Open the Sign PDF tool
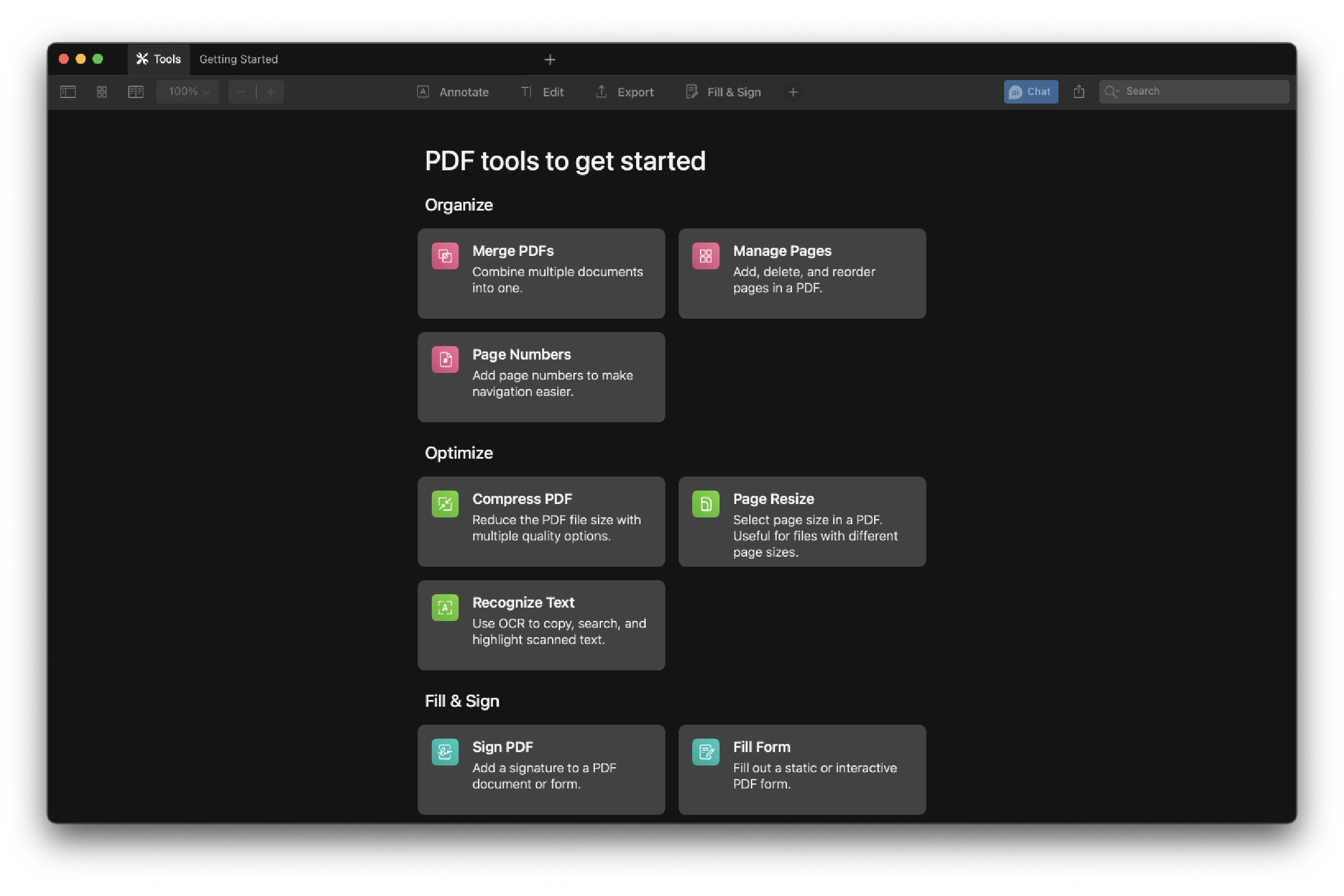This screenshot has width=1344, height=896. coord(541,769)
